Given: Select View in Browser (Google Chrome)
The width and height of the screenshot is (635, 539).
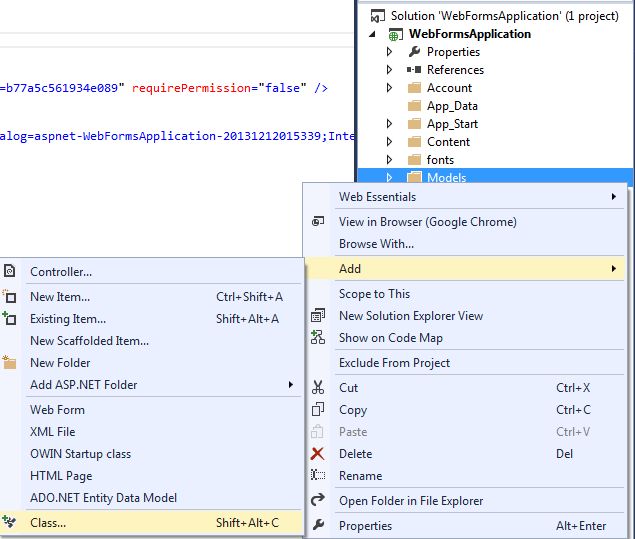Looking at the screenshot, I should [465, 222].
